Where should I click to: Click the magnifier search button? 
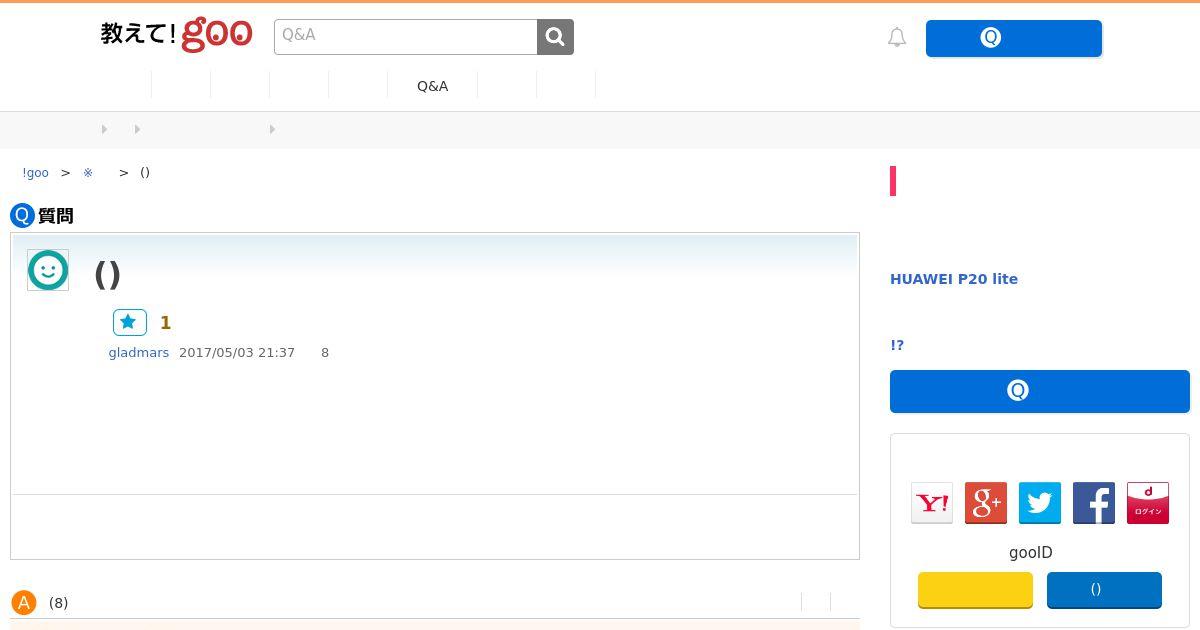(x=555, y=37)
